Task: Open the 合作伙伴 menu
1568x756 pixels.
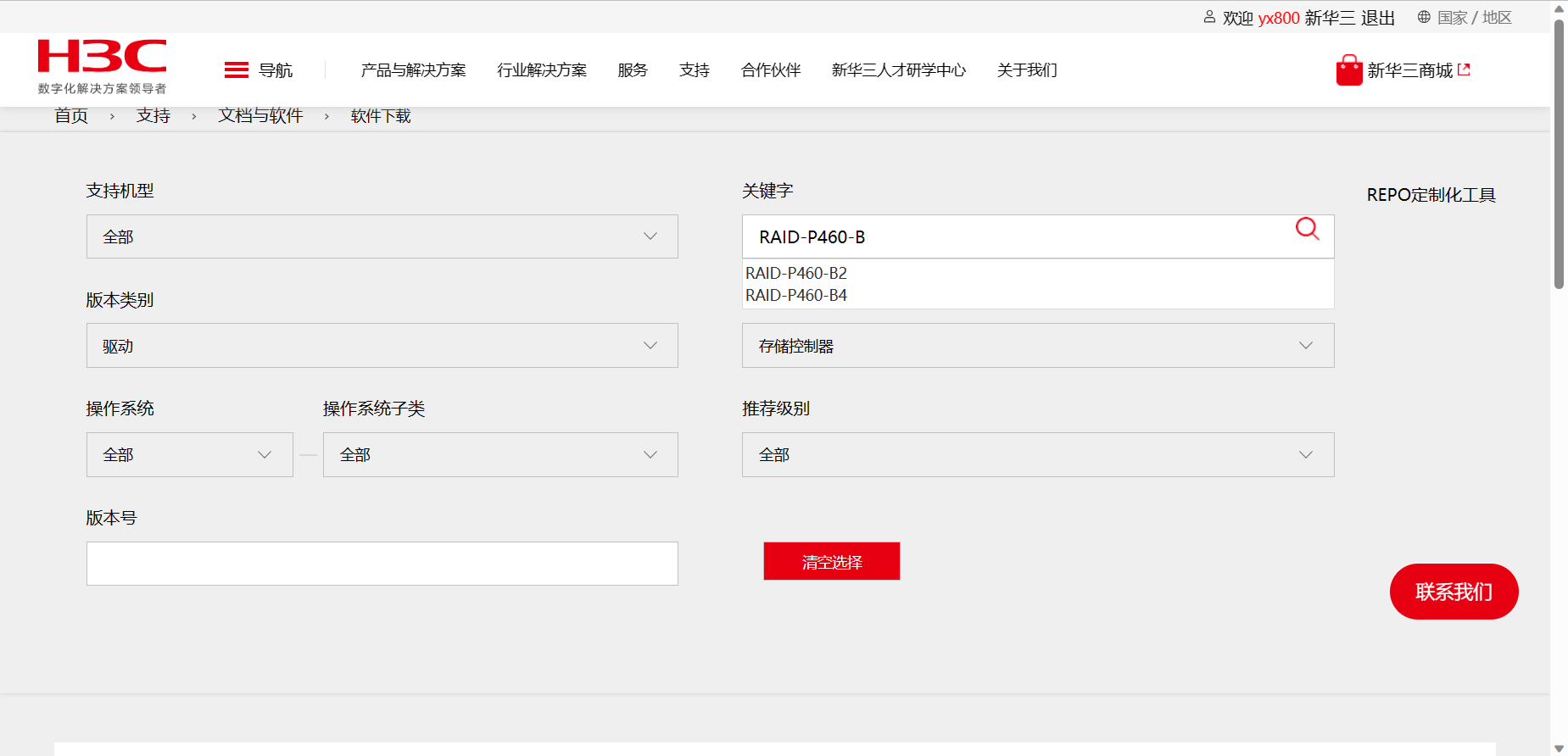Action: pyautogui.click(x=770, y=70)
